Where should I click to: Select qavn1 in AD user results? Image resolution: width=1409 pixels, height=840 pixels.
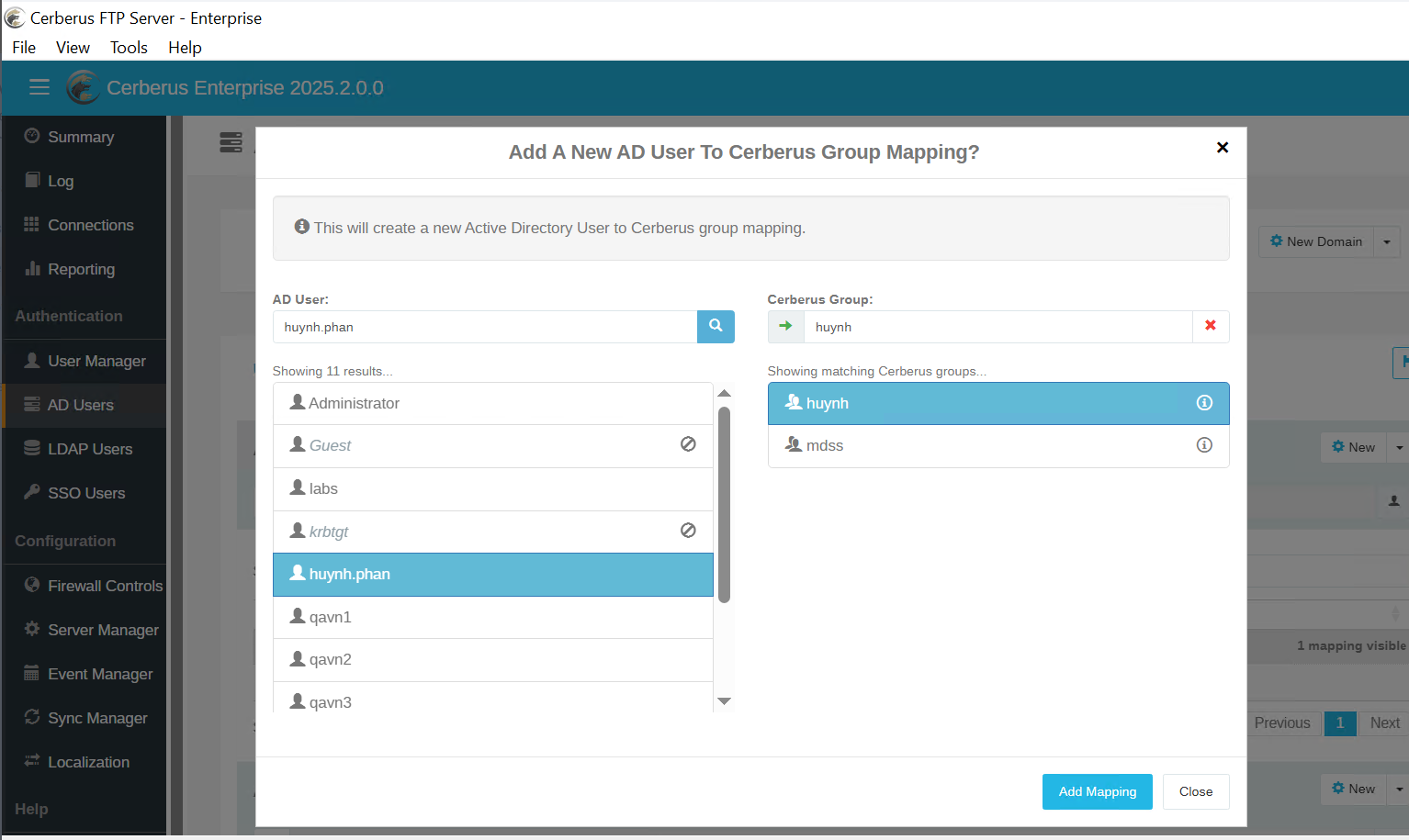coord(493,617)
